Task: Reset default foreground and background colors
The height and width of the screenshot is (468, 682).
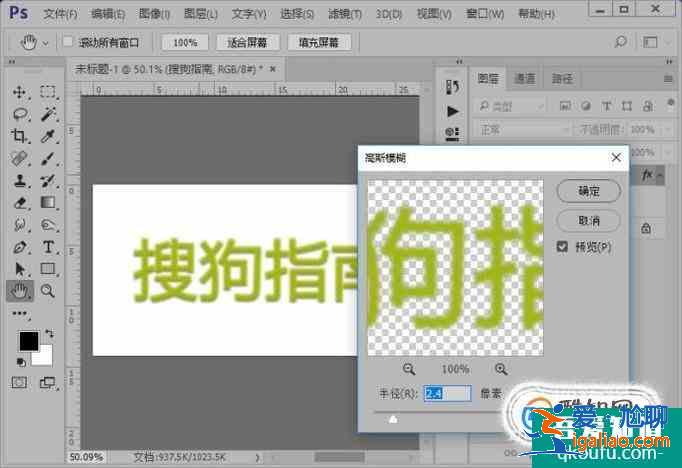Action: click(21, 362)
